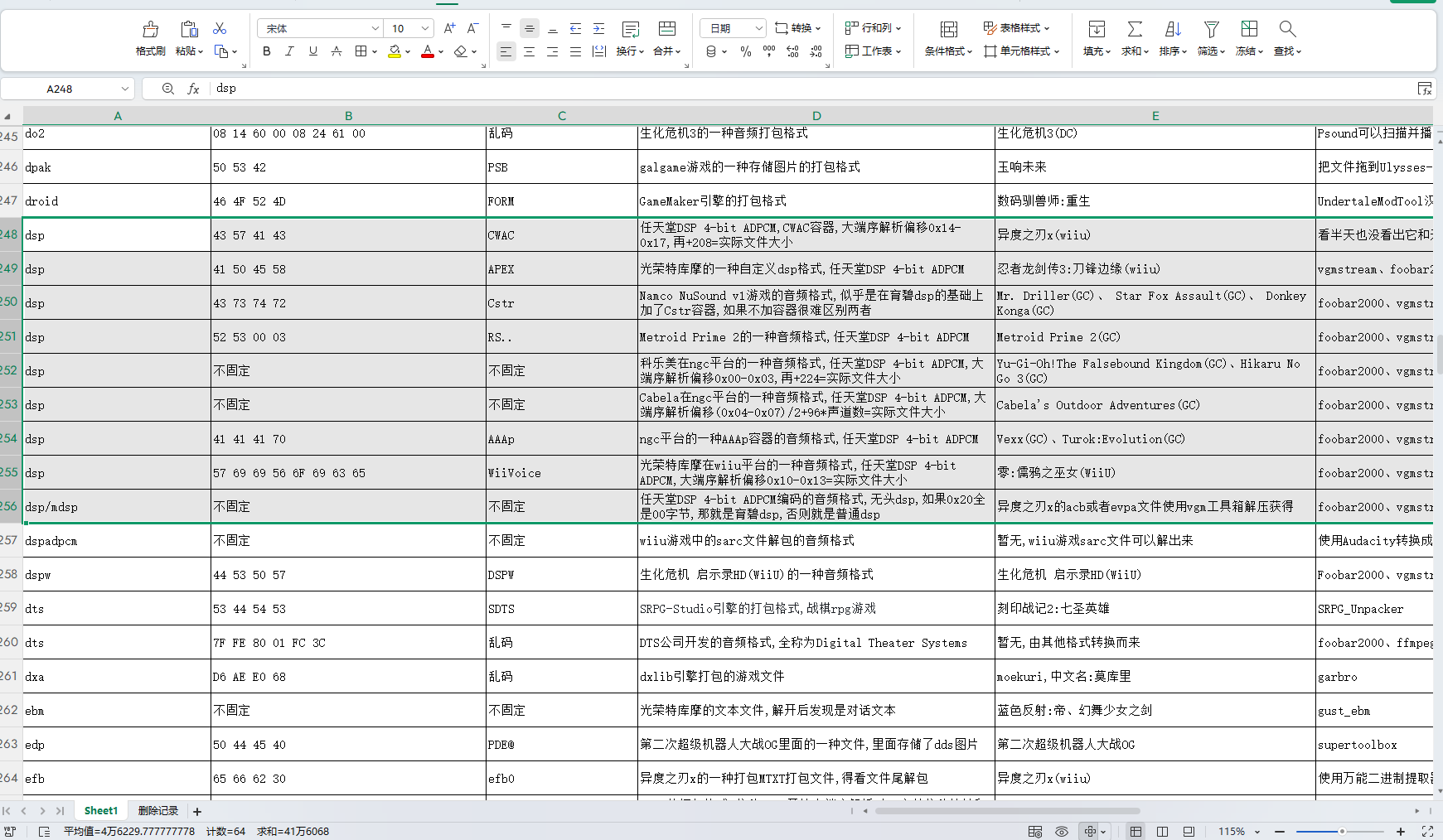Increase decimal places

792,51
